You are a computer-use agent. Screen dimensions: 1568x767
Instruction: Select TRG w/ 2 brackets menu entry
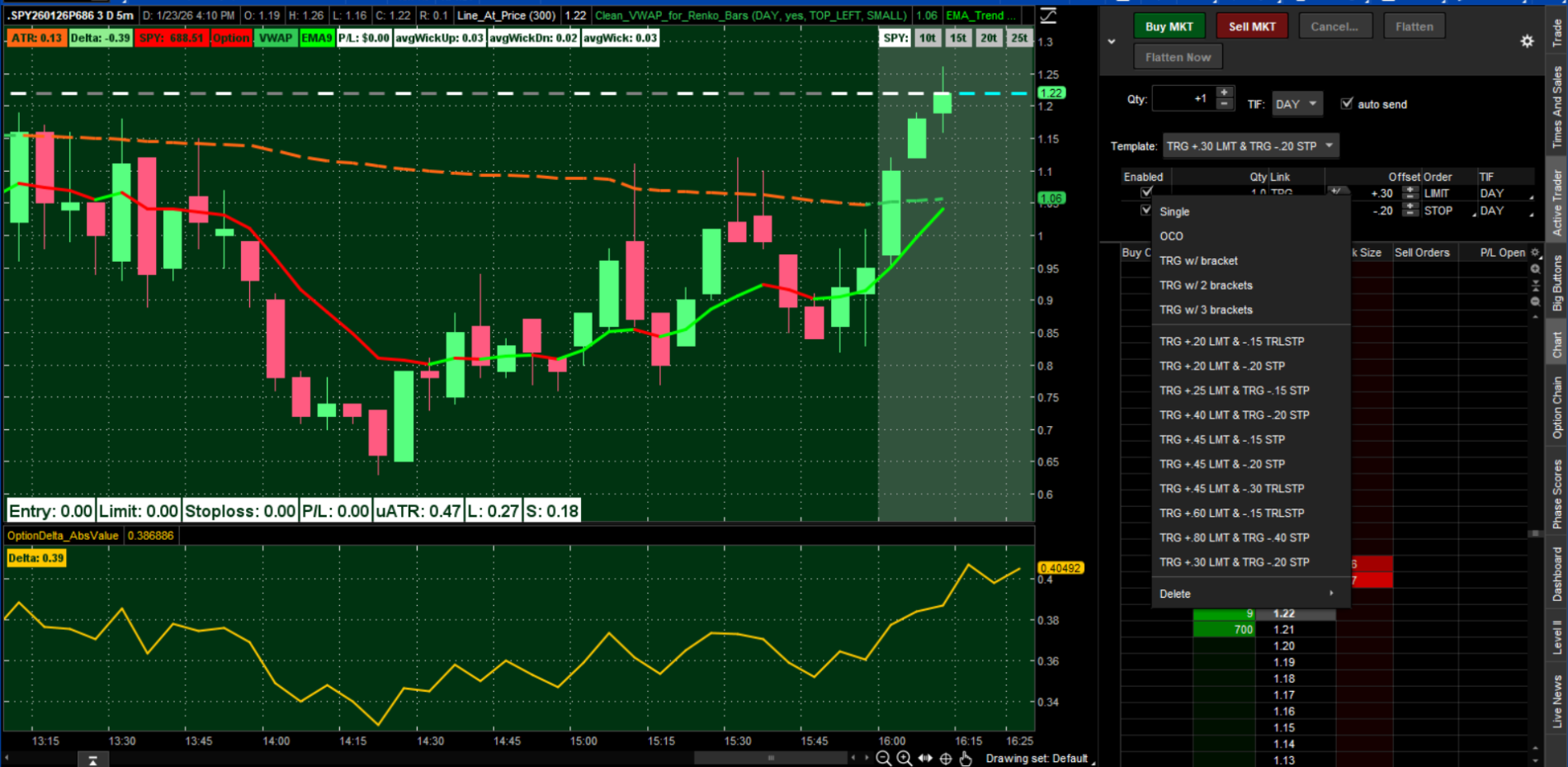click(1206, 286)
